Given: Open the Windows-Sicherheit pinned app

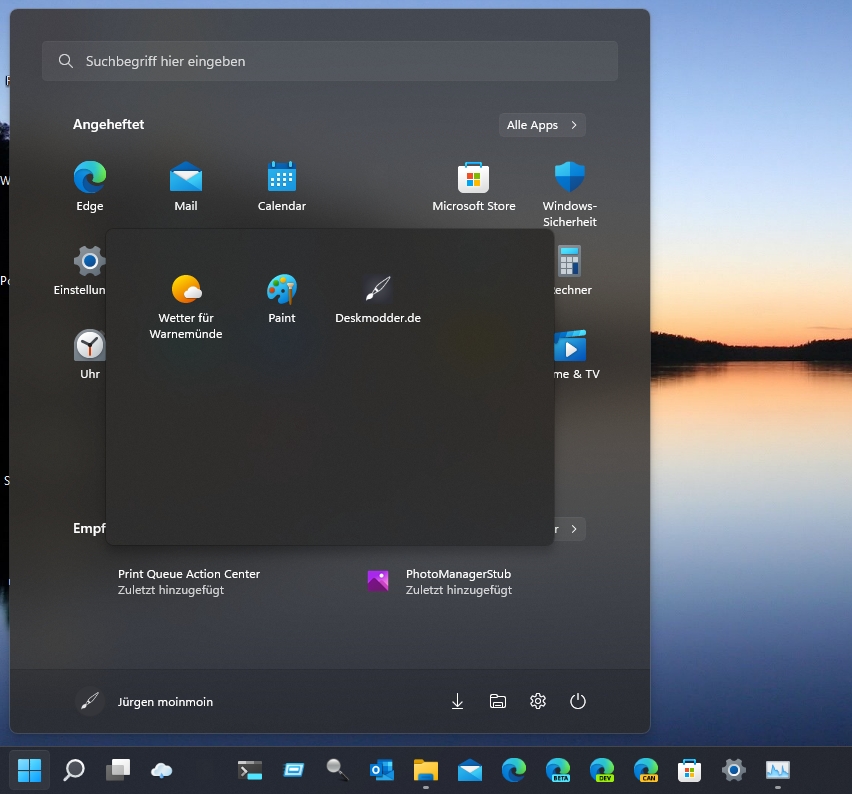Looking at the screenshot, I should (x=569, y=193).
